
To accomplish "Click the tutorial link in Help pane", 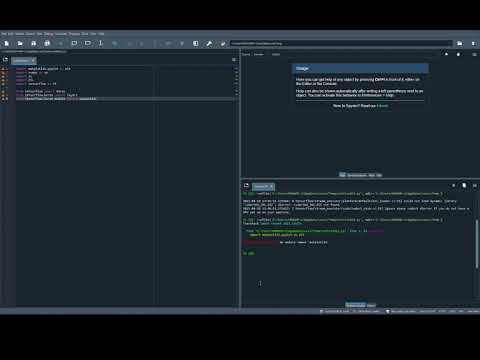I will [x=382, y=106].
